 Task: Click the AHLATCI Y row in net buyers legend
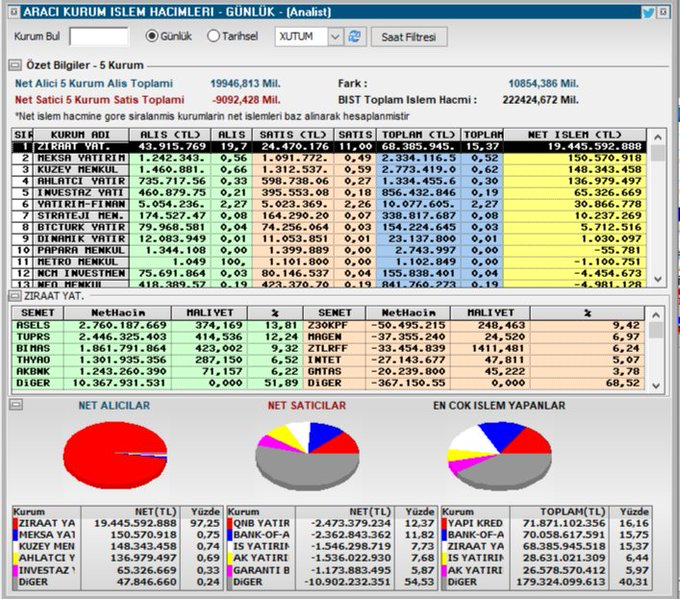(117, 558)
